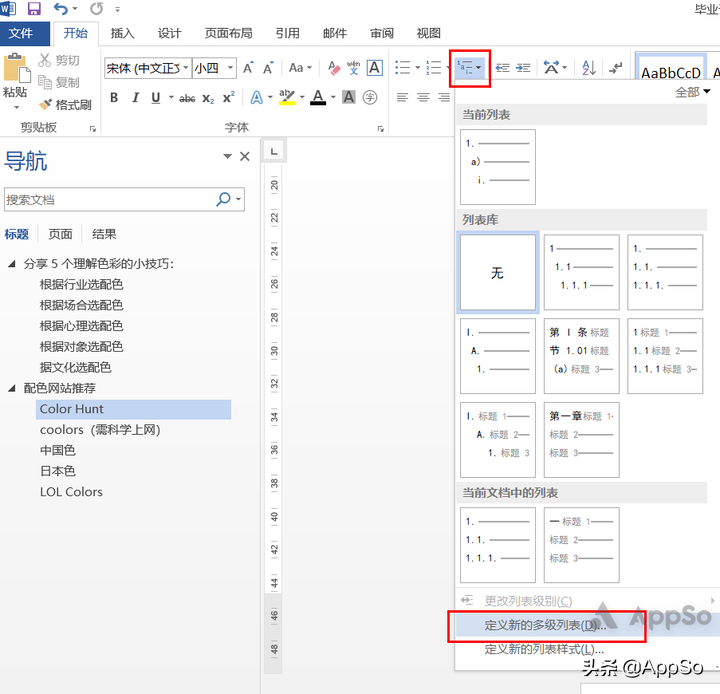Viewport: 720px width, 694px height.
Task: Switch to the 设计 ribbon tab
Action: [169, 33]
